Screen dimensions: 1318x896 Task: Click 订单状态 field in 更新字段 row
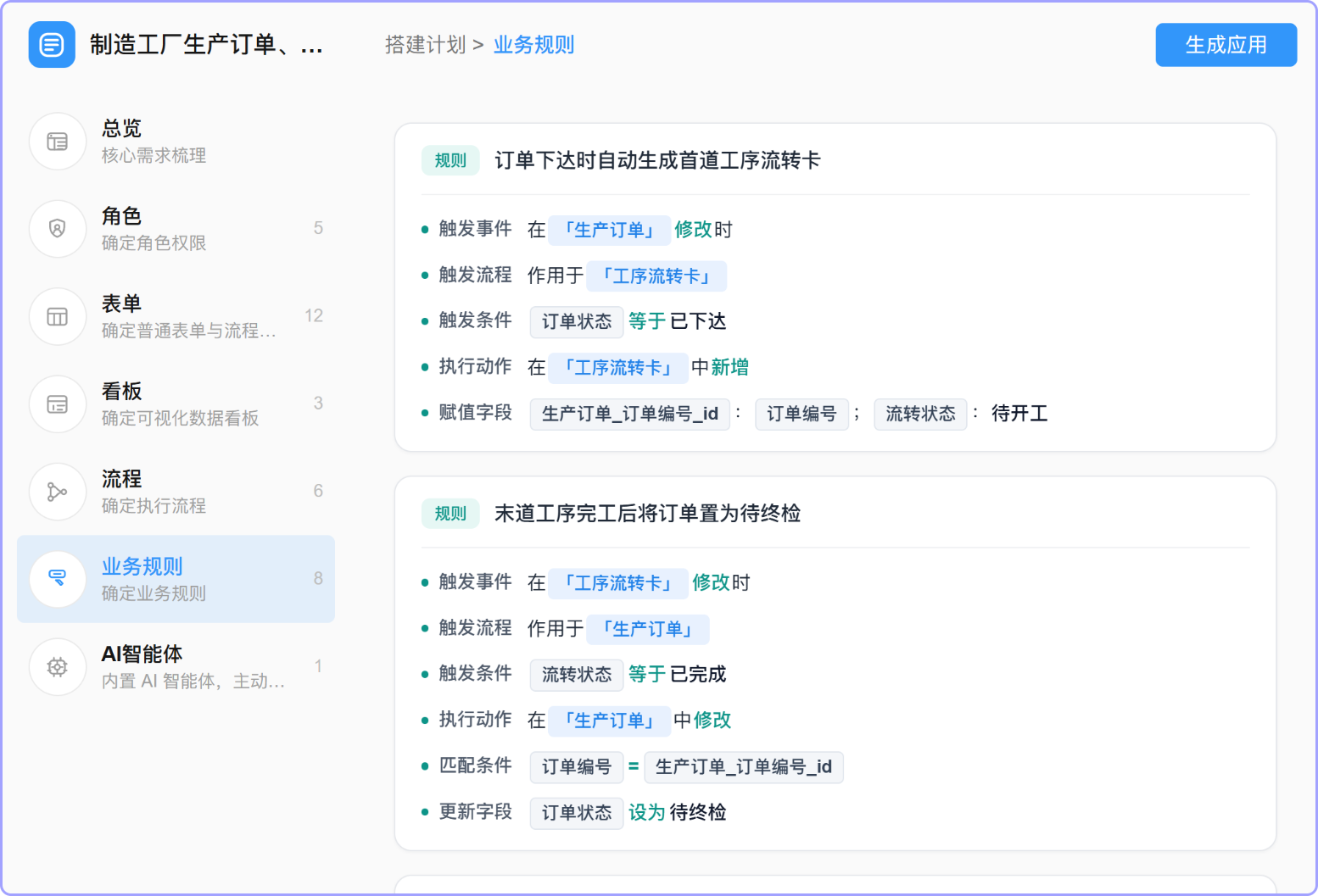coord(577,814)
